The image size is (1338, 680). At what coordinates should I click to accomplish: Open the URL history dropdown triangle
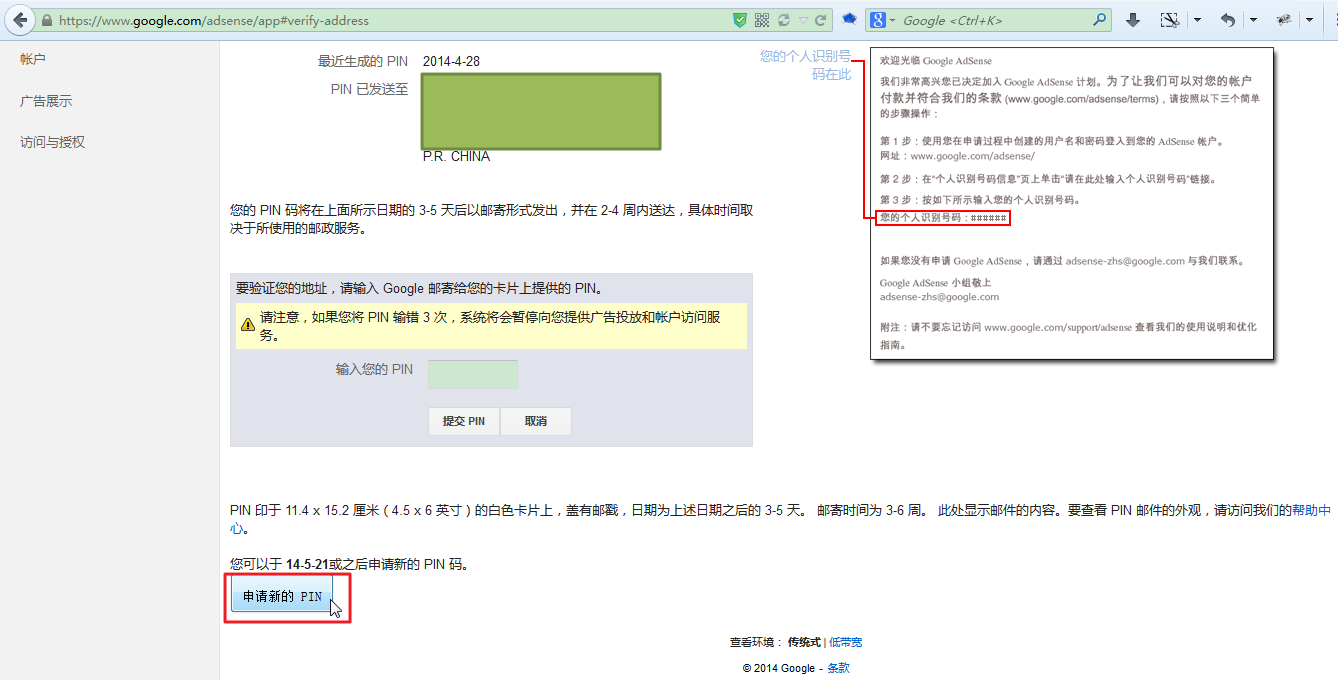click(x=803, y=20)
